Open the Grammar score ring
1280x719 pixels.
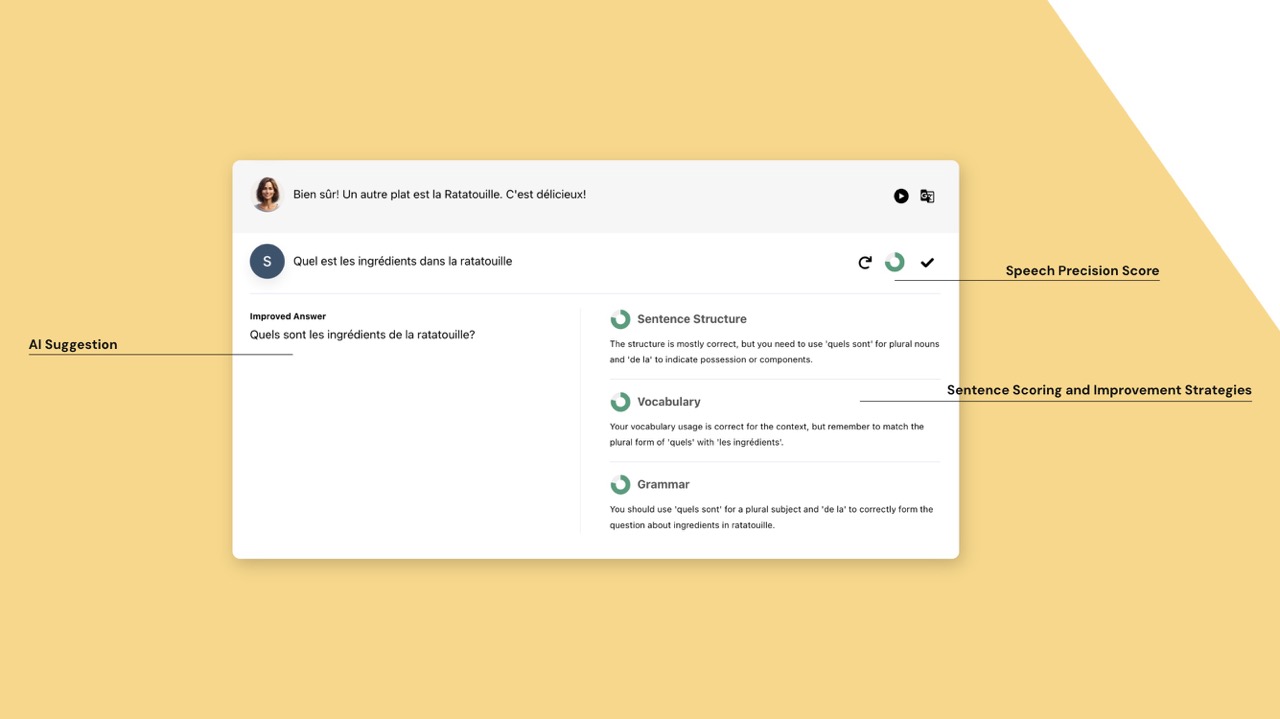[620, 484]
